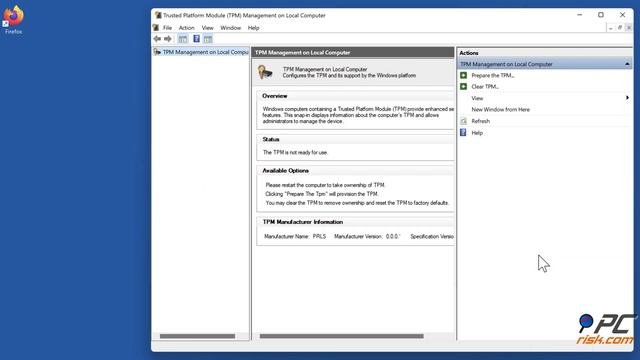Viewport: 640px width, 360px height.
Task: Collapse the TPM Management actions section arrow
Action: point(627,64)
